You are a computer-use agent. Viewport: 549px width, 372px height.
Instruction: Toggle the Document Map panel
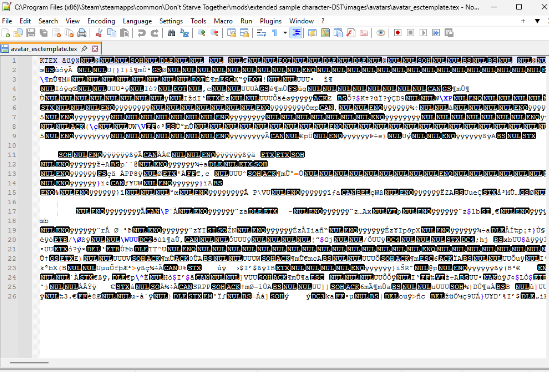[325, 33]
